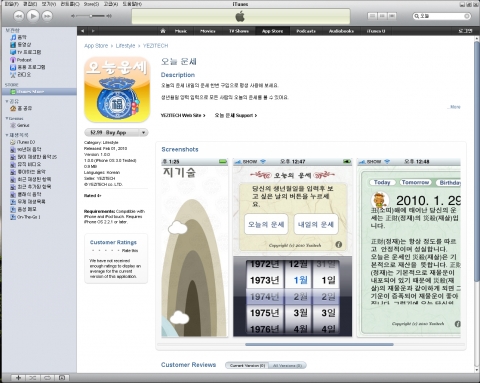Click the YEZITECH breadcrumb link
Screen dimensions: 480x383
click(x=155, y=46)
